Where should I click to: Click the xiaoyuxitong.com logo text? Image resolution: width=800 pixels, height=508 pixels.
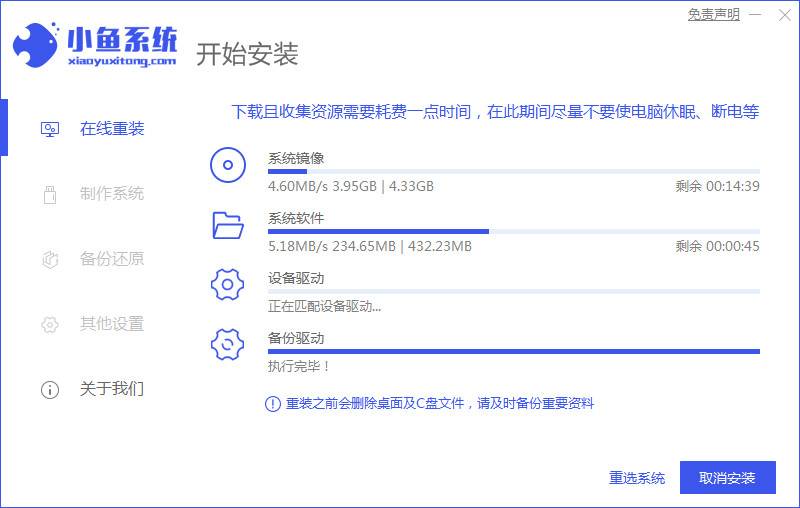[x=122, y=61]
